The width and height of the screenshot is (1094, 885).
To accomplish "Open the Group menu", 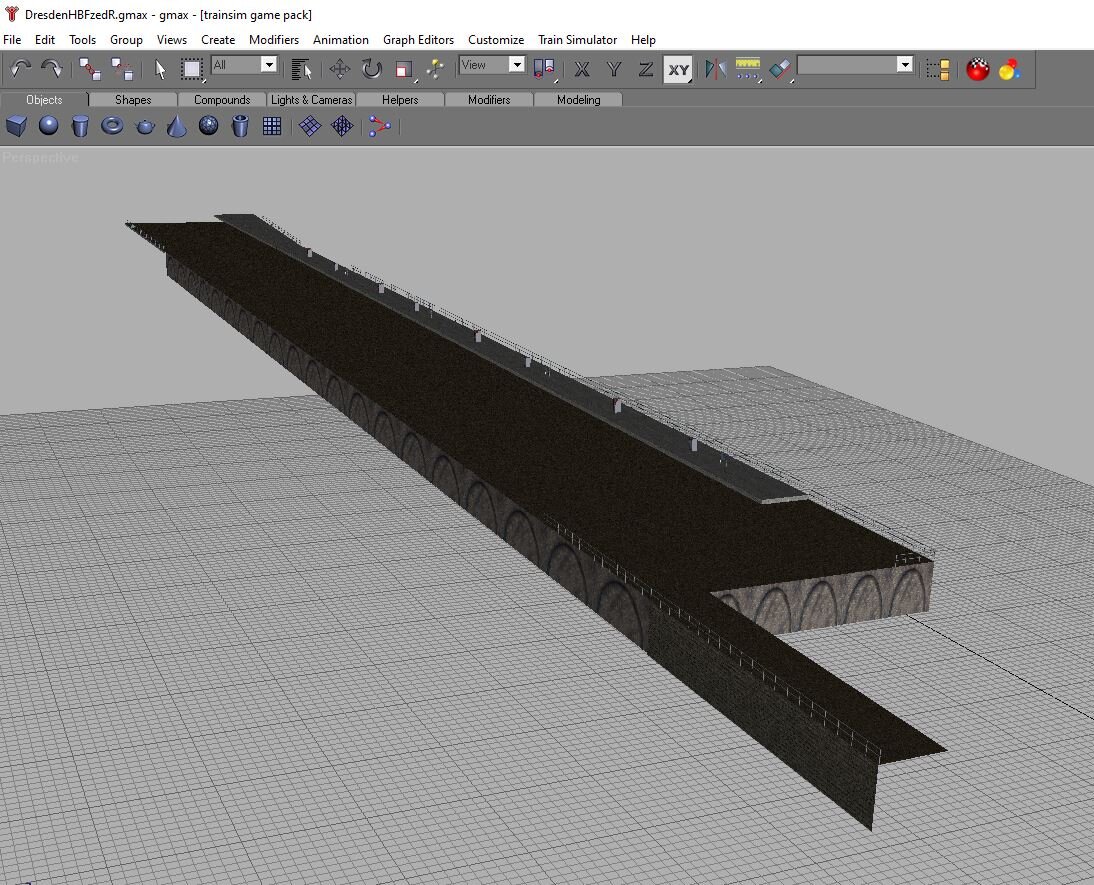I will coord(126,40).
